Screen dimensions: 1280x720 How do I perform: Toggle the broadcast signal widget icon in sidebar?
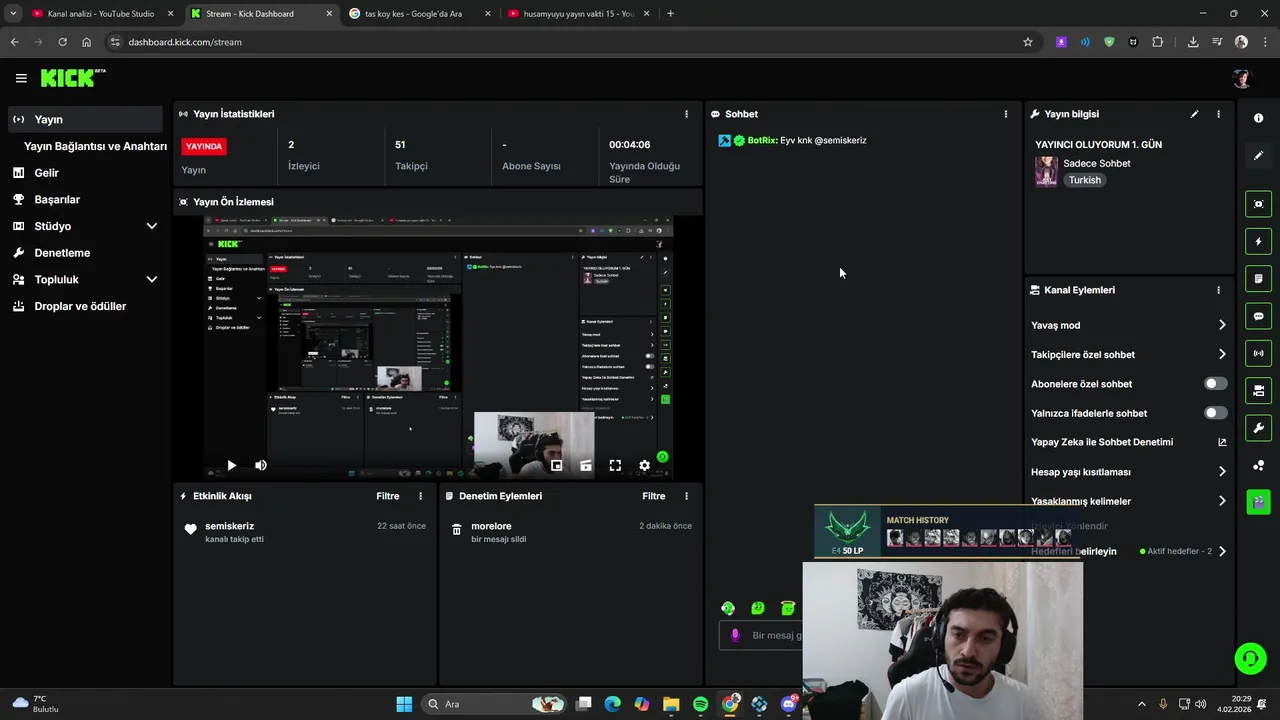click(1258, 353)
